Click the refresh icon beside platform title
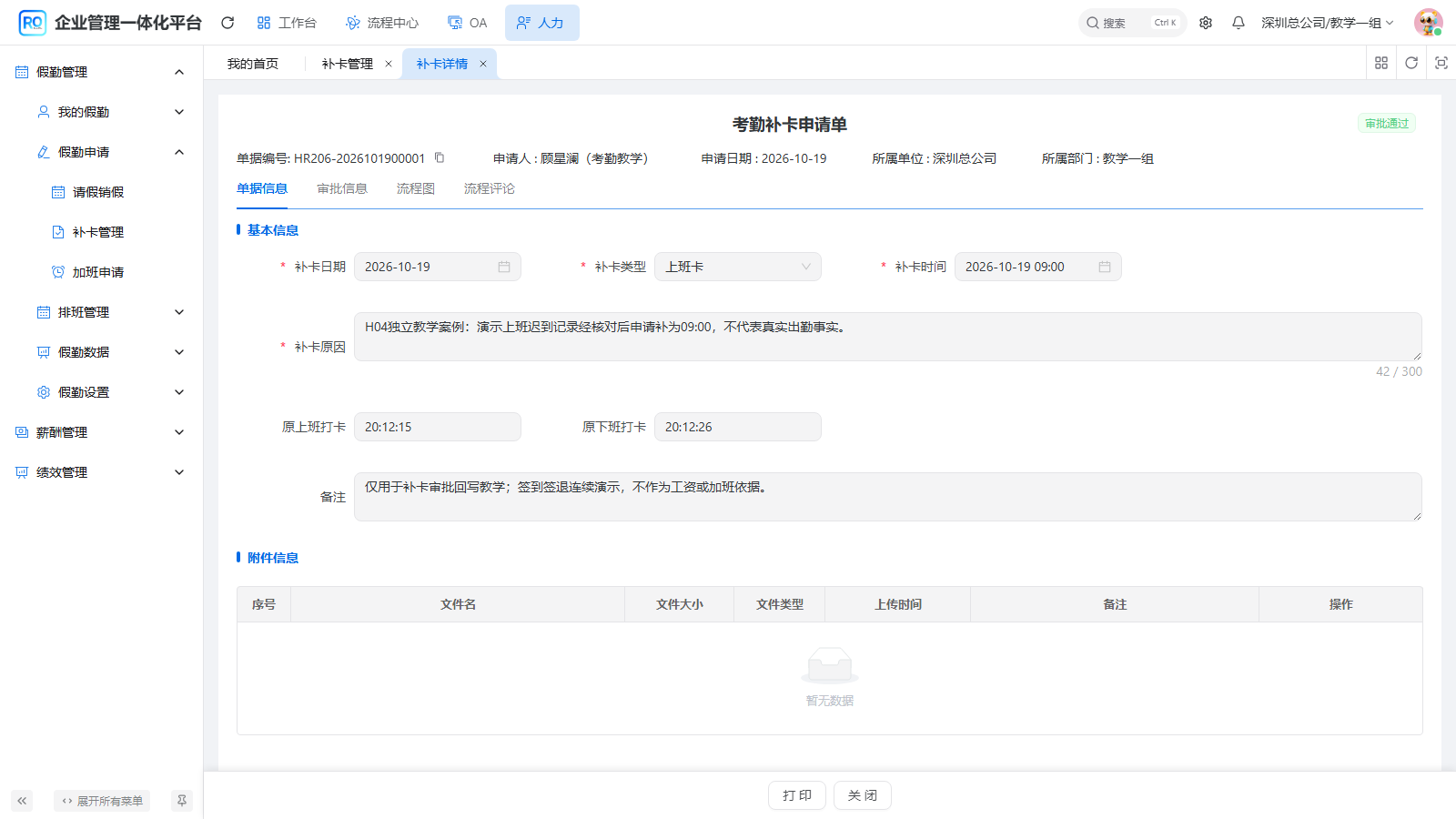This screenshot has height=819, width=1456. click(227, 23)
